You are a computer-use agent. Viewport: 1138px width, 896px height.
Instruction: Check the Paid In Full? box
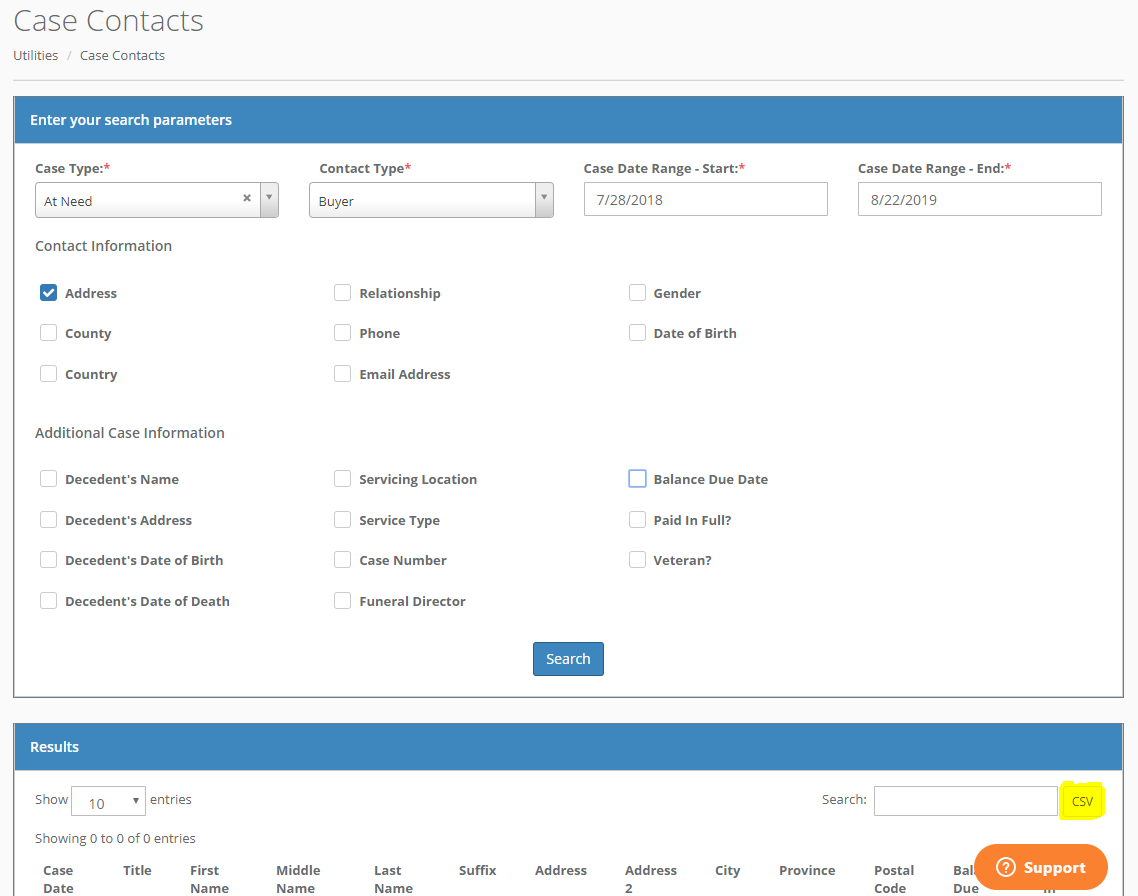637,520
